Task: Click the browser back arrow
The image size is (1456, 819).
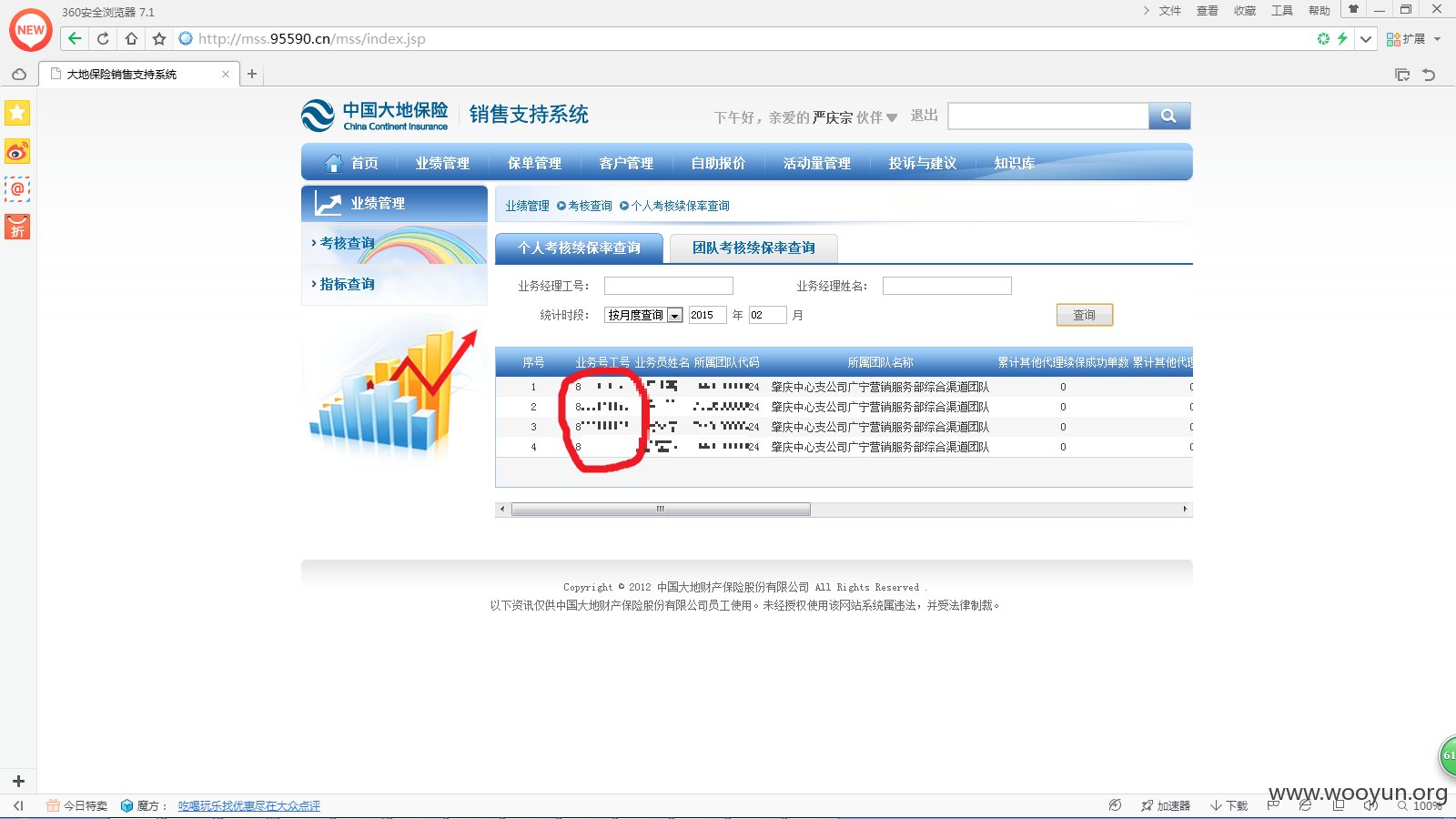Action: (x=75, y=38)
